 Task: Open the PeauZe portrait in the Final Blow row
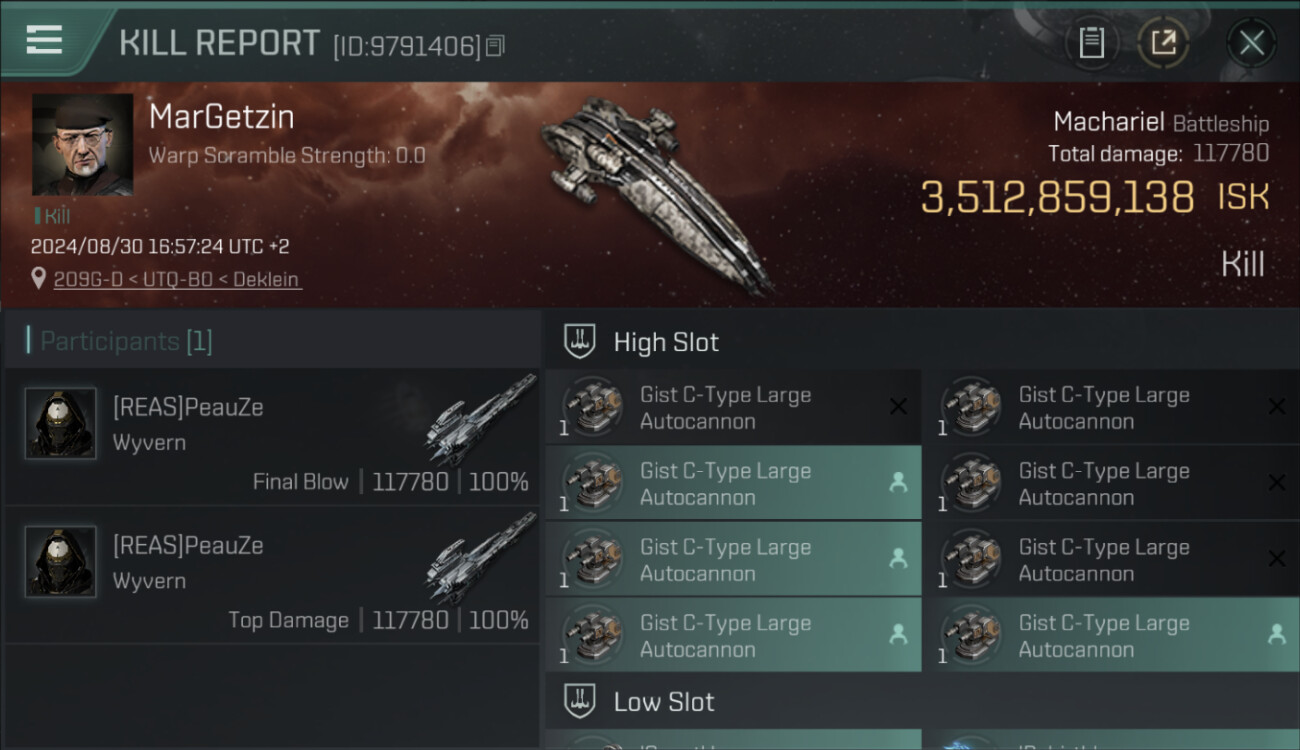[61, 424]
